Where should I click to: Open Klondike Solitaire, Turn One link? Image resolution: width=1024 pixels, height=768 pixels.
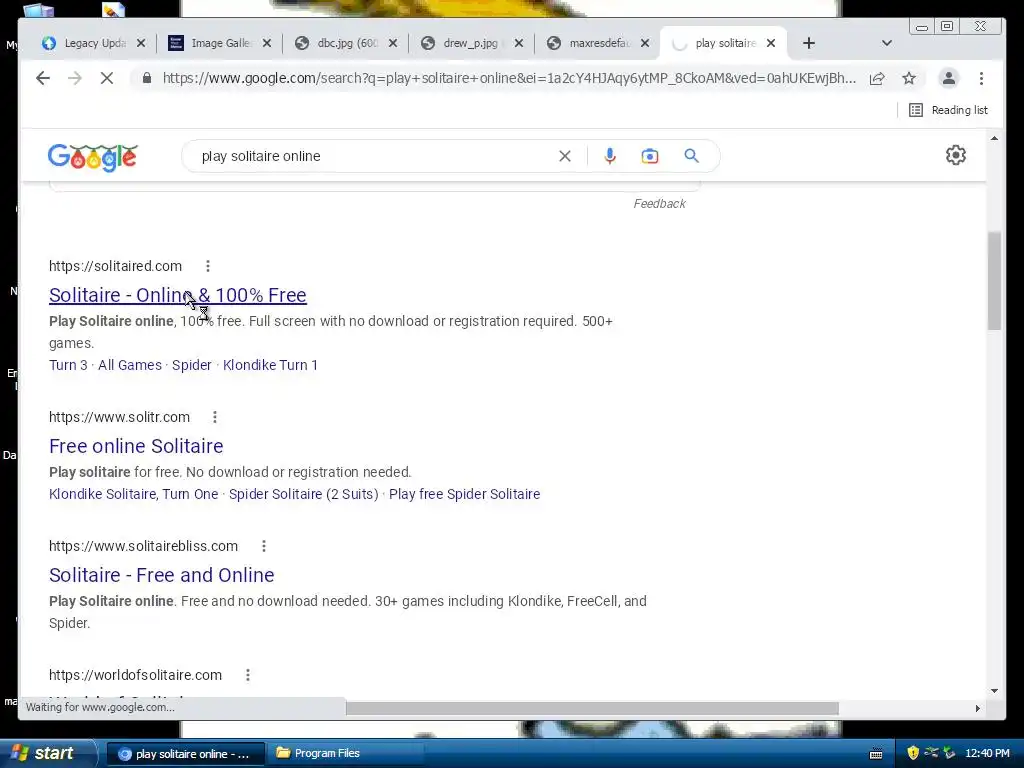(133, 494)
